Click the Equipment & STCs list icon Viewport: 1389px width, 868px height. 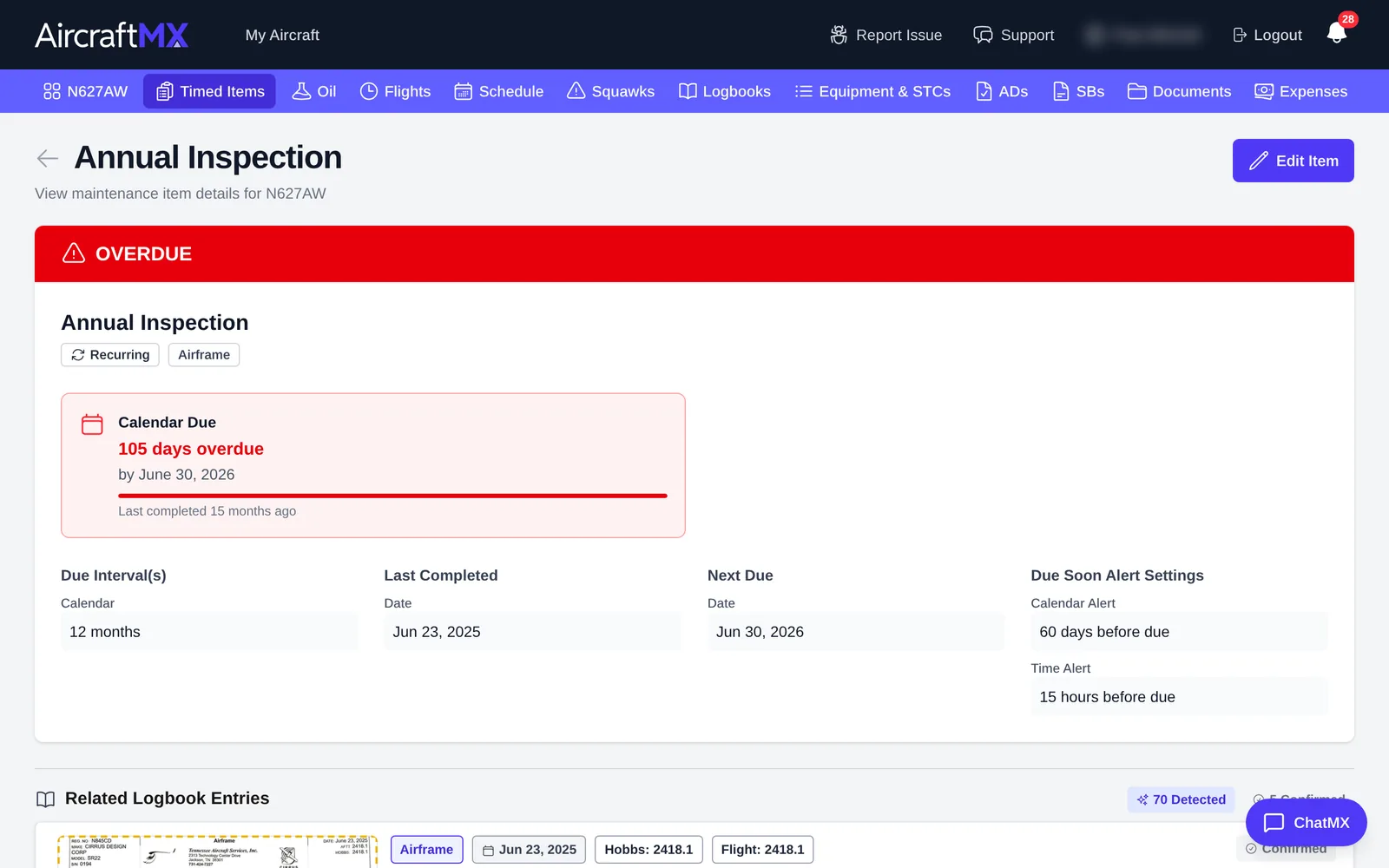point(804,91)
